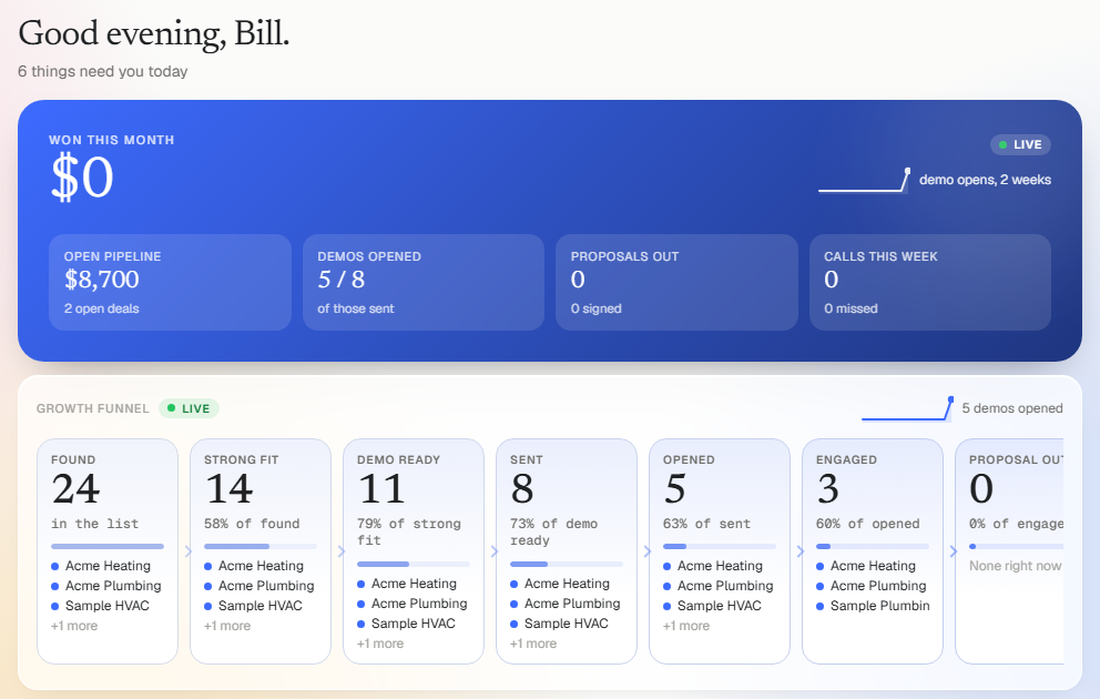Viewport: 1100px width, 699px height.
Task: Click the Sent count "8"
Action: (522, 488)
